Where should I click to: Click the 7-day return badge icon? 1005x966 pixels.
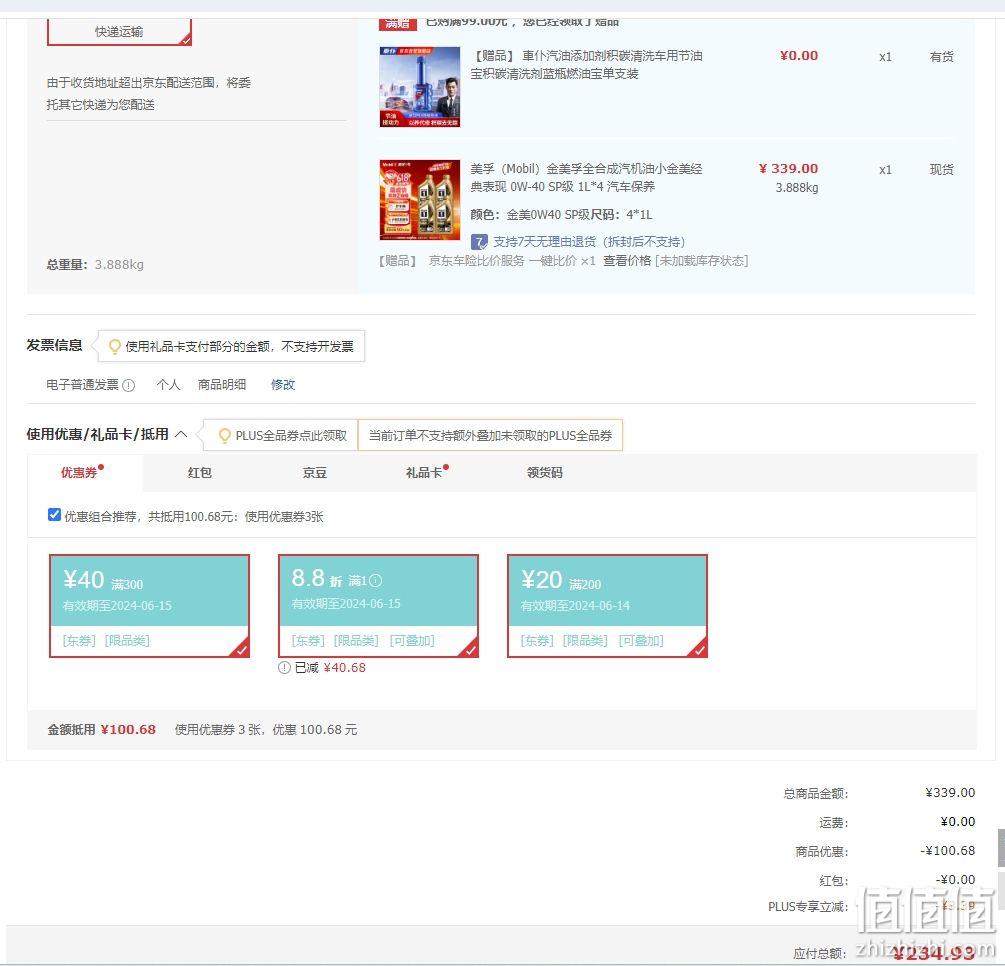(x=479, y=242)
